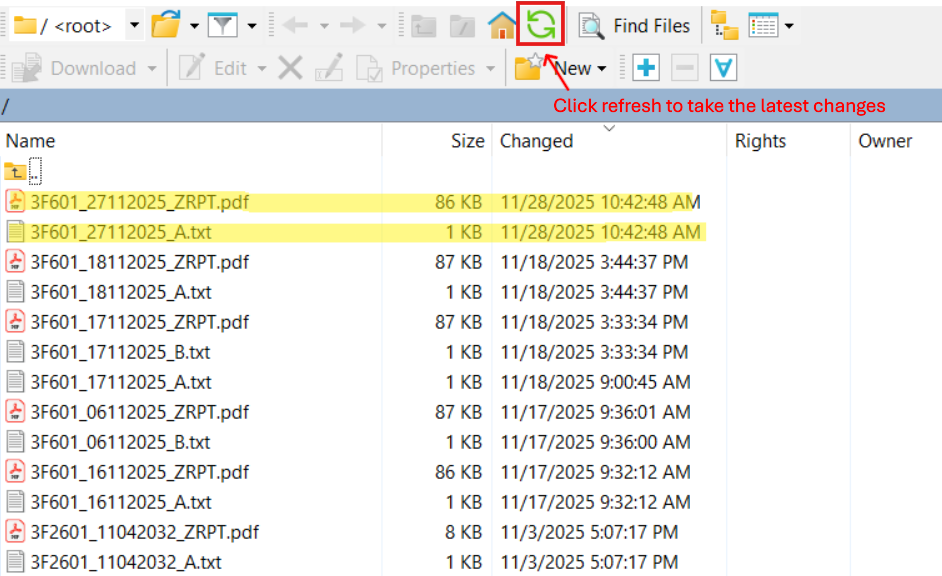Click the green Refresh icon

(x=541, y=25)
